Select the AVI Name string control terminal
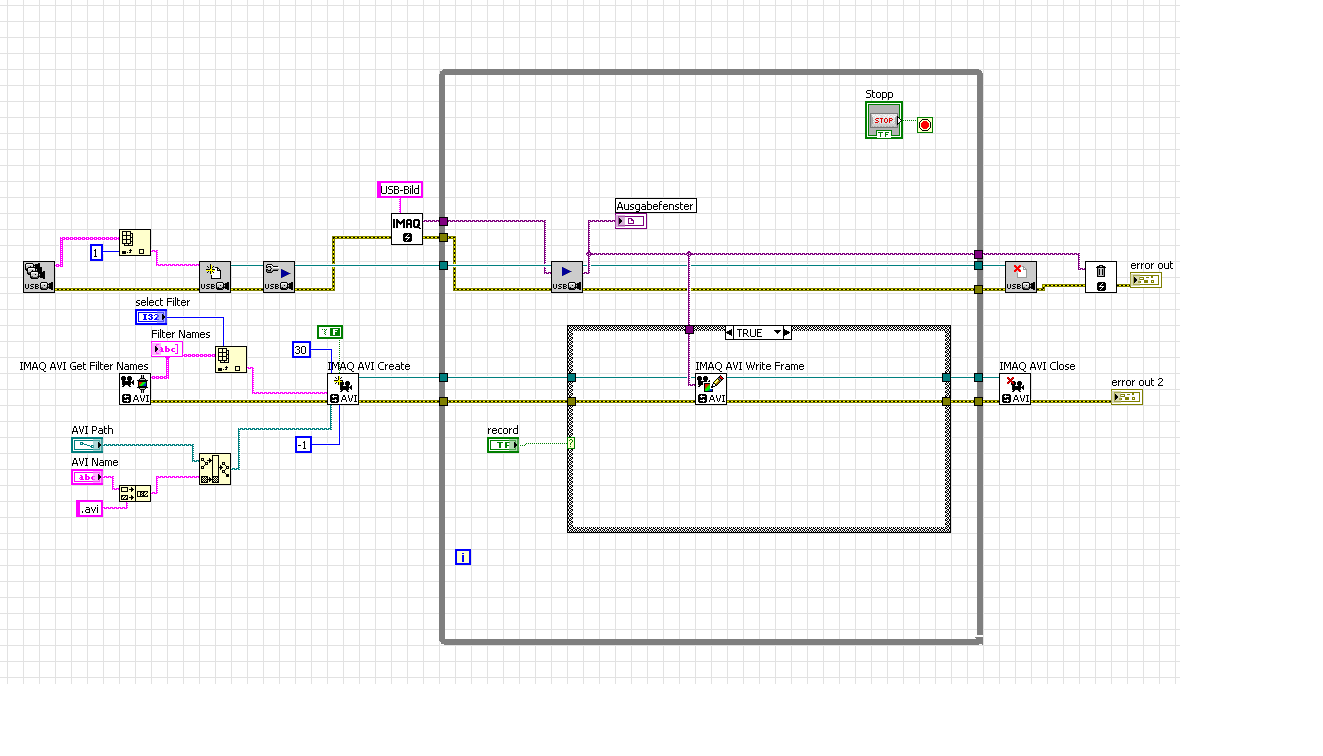 click(x=87, y=477)
